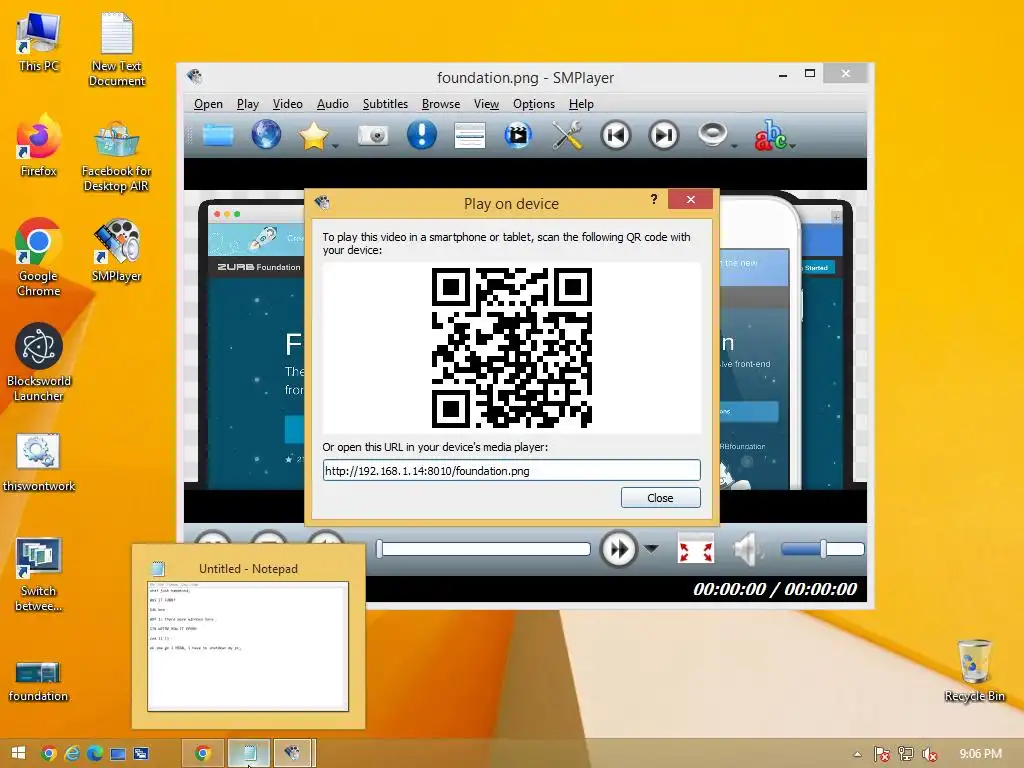This screenshot has width=1024, height=768.
Task: Click the running Notepad taskbar button
Action: pyautogui.click(x=249, y=754)
